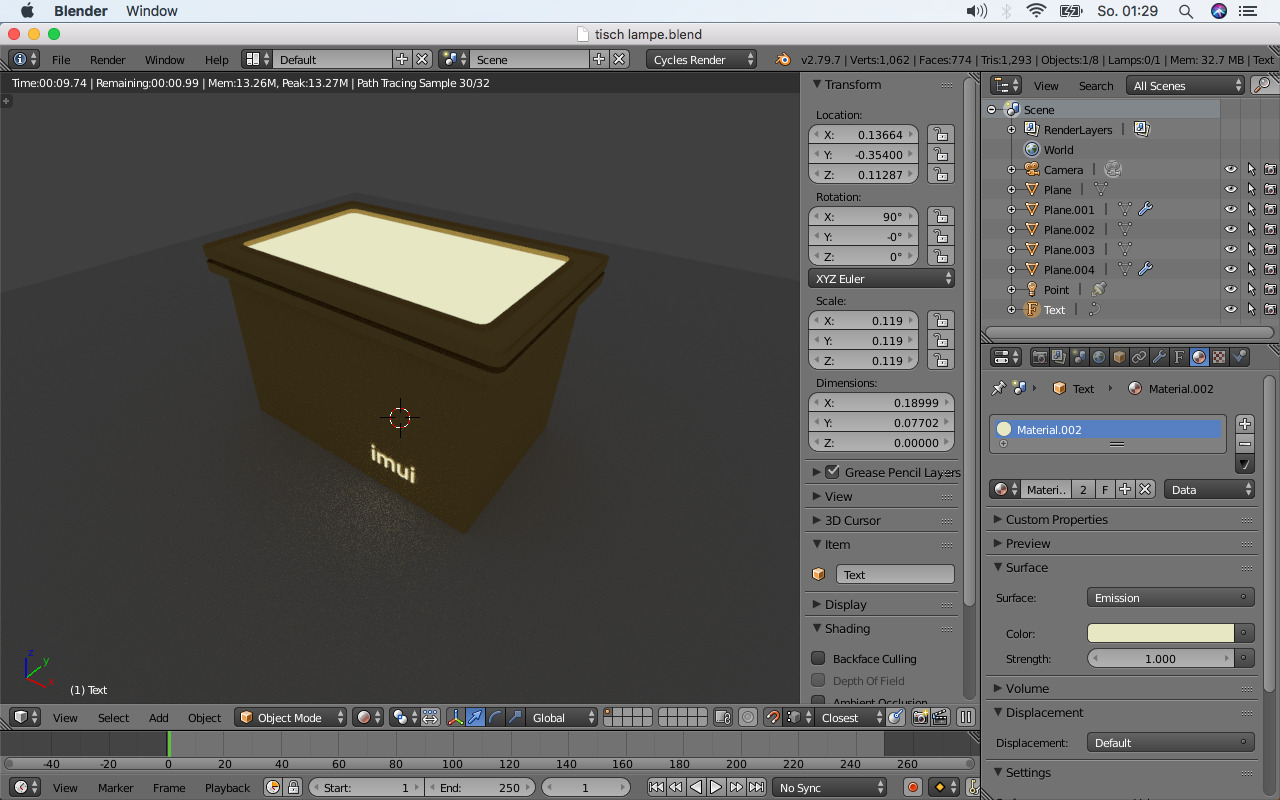1280x800 pixels.
Task: Click the outliner search magnifier icon
Action: click(1262, 86)
